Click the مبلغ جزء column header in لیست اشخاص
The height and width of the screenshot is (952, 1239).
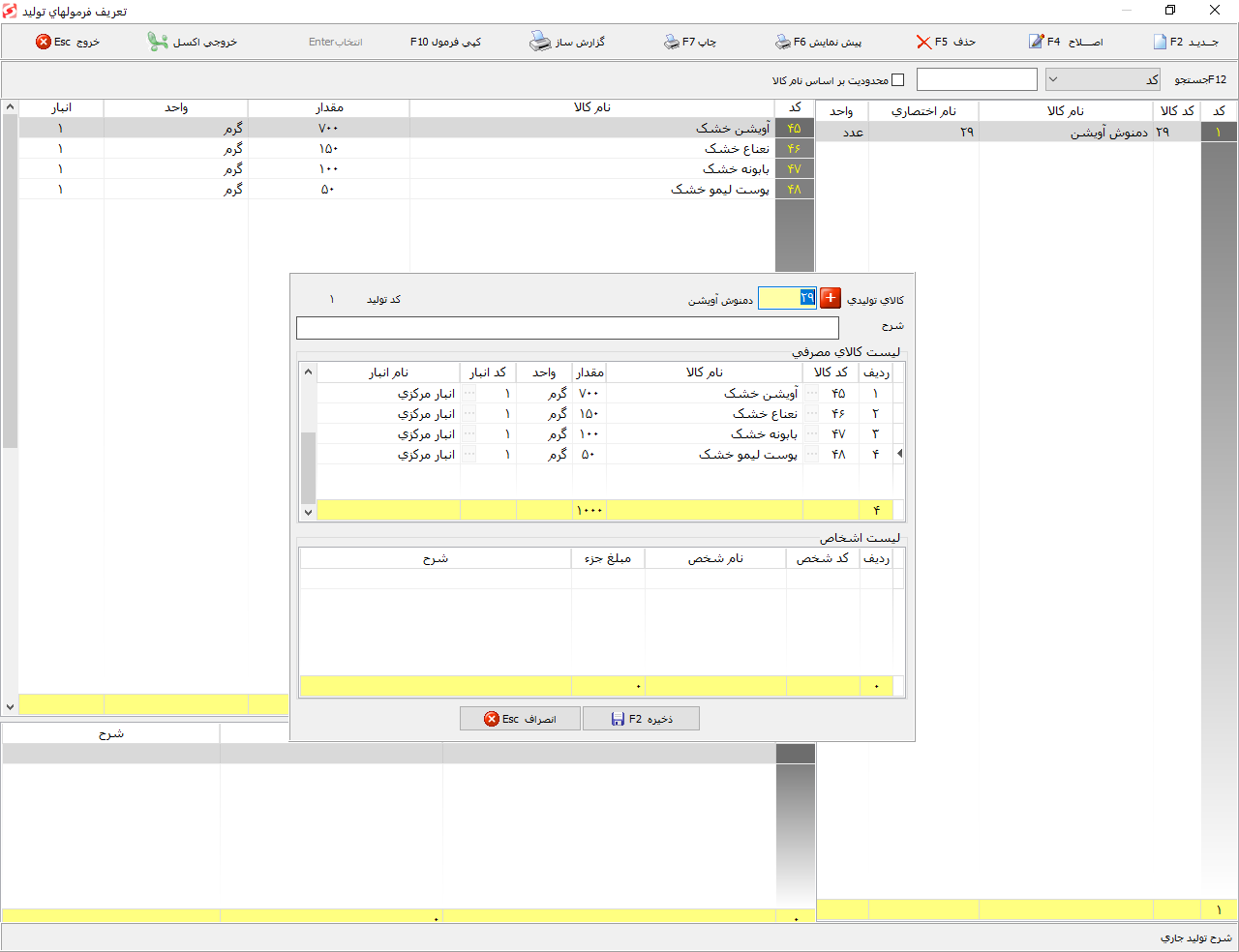608,558
